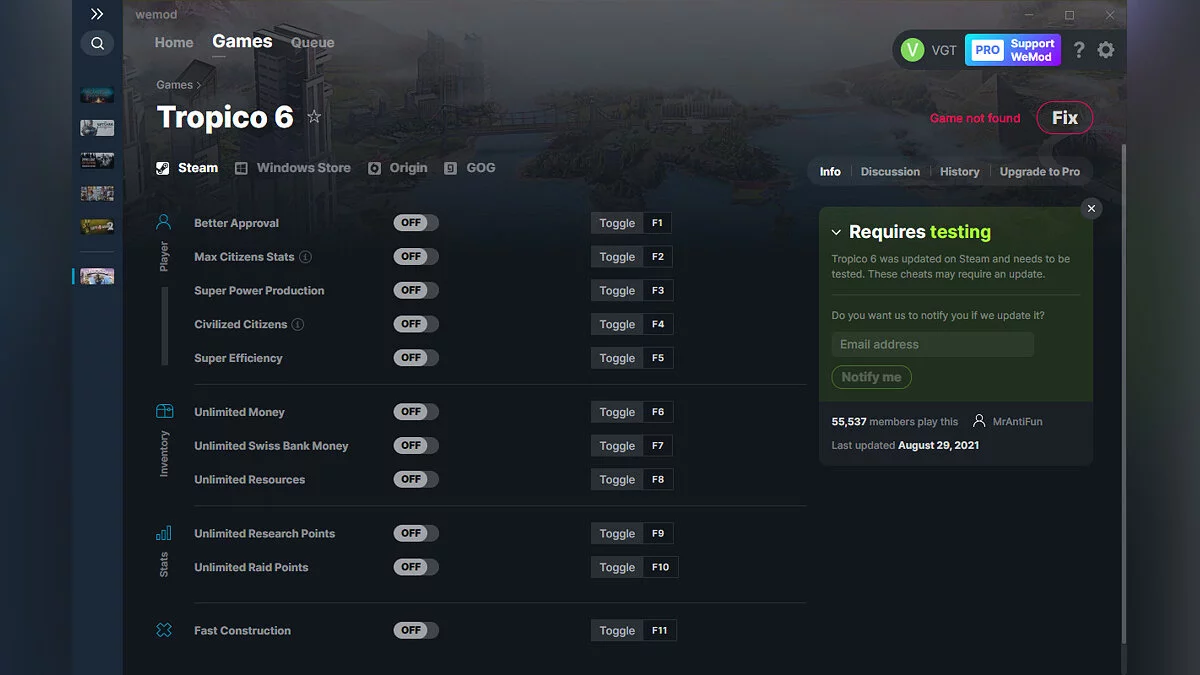Click PRO Support WeMod button
The width and height of the screenshot is (1200, 675).
click(1013, 50)
